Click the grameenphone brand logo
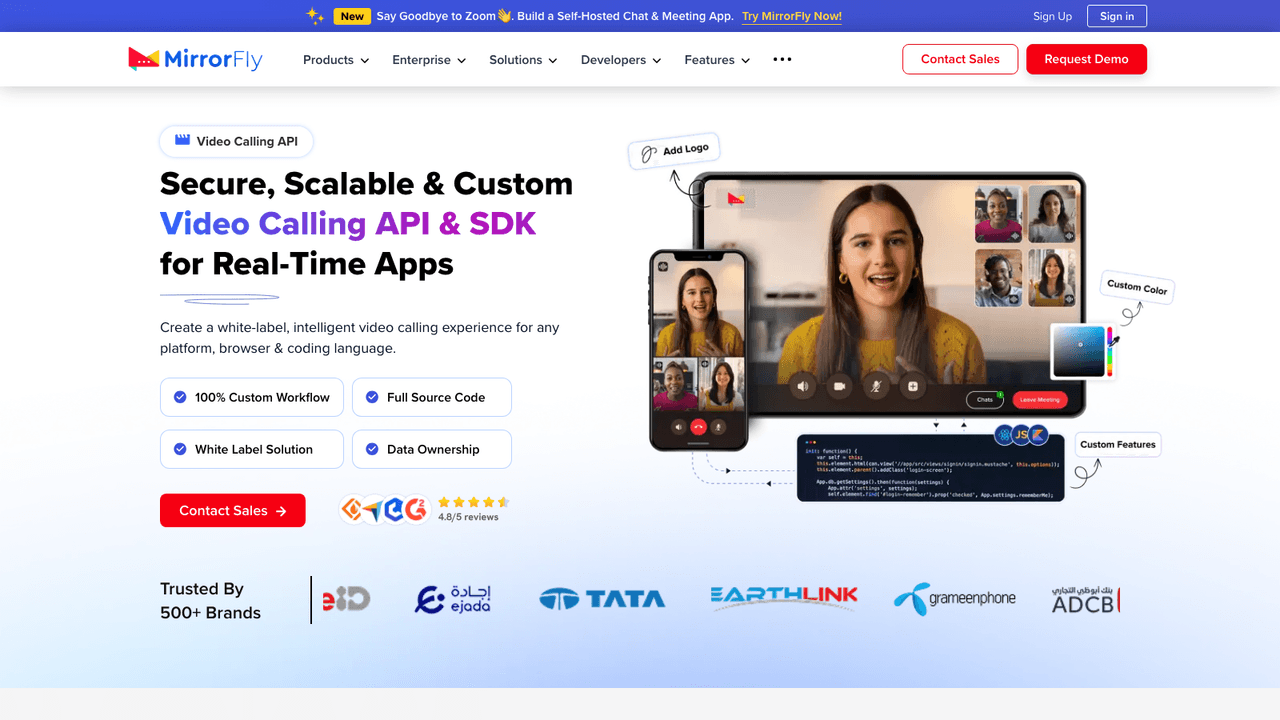1280x720 pixels. [954, 598]
